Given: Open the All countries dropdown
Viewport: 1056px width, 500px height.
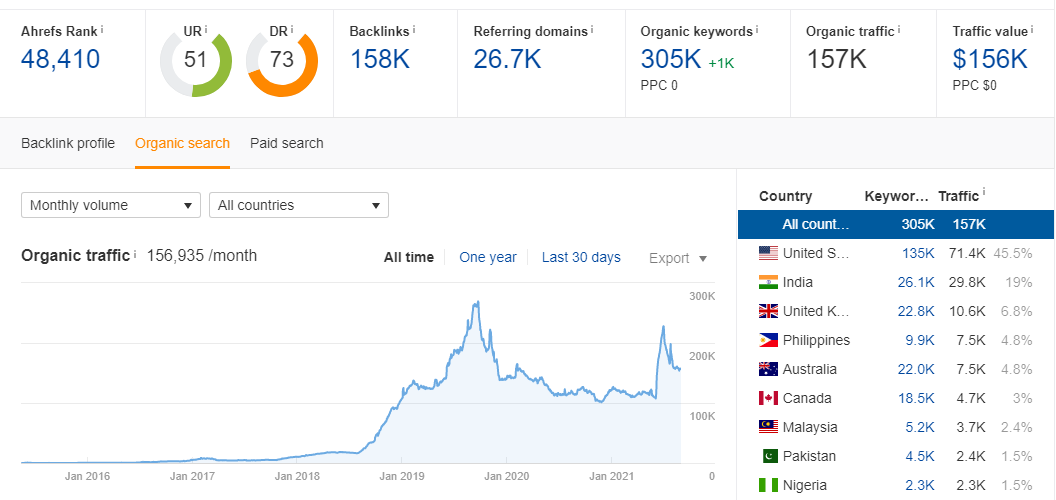Looking at the screenshot, I should [x=299, y=206].
